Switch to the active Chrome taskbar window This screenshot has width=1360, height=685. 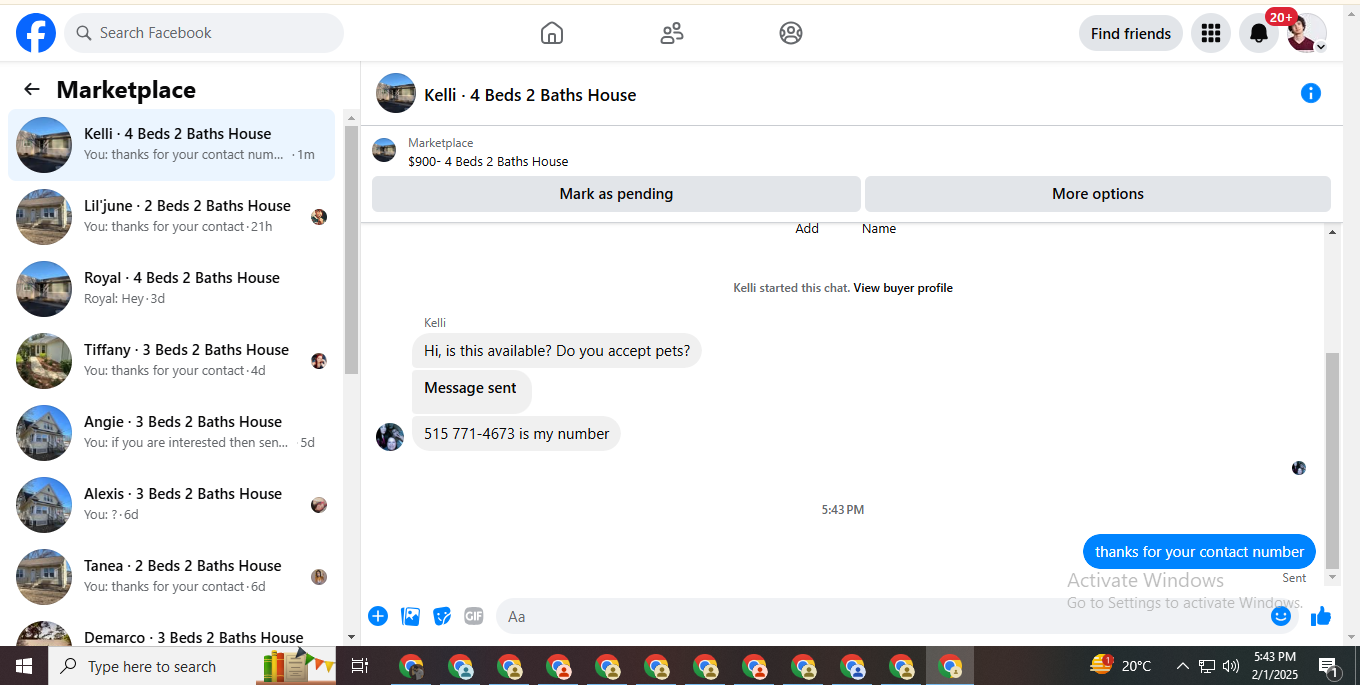coord(950,666)
